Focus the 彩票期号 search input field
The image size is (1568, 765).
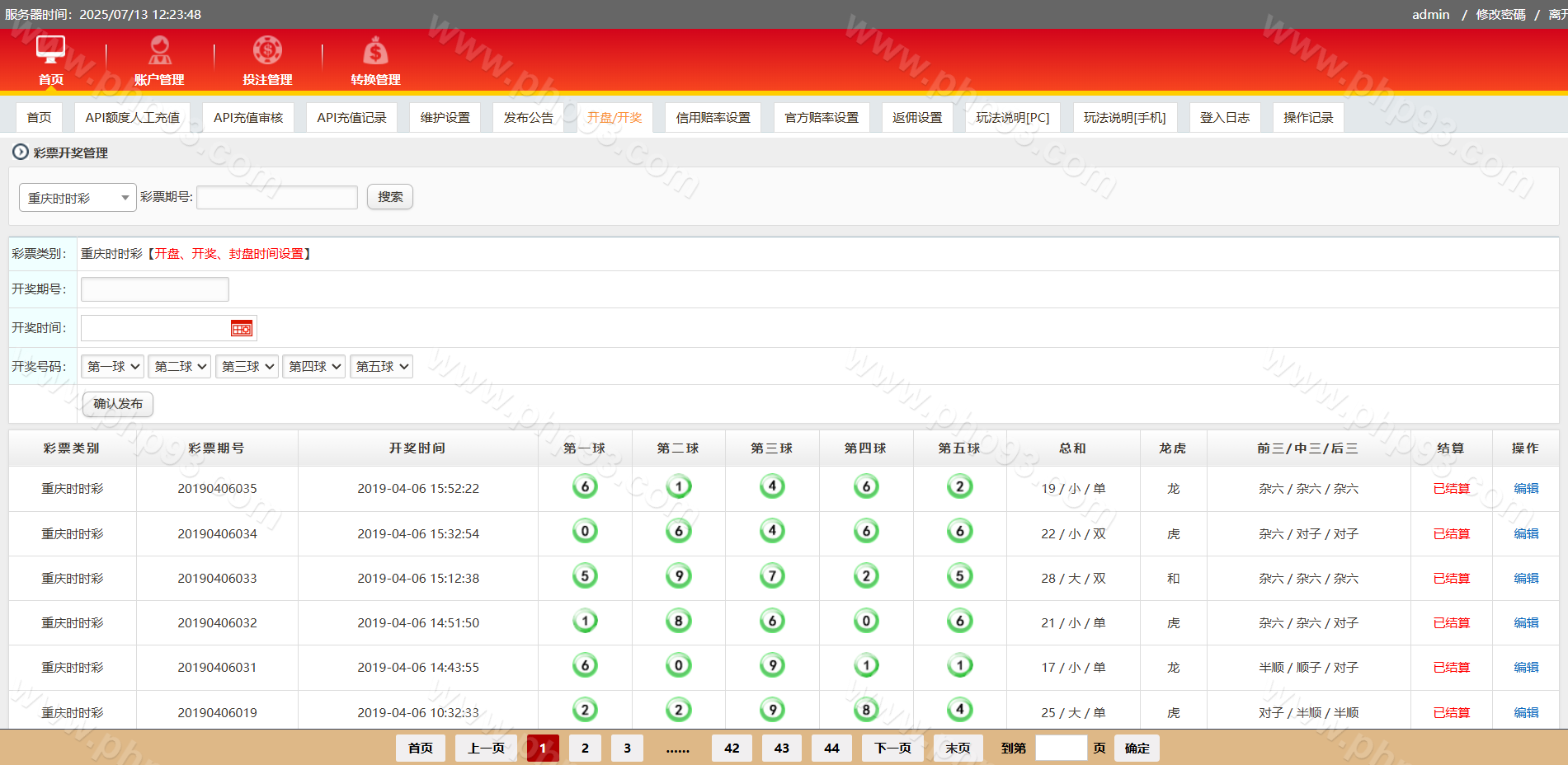[x=277, y=197]
